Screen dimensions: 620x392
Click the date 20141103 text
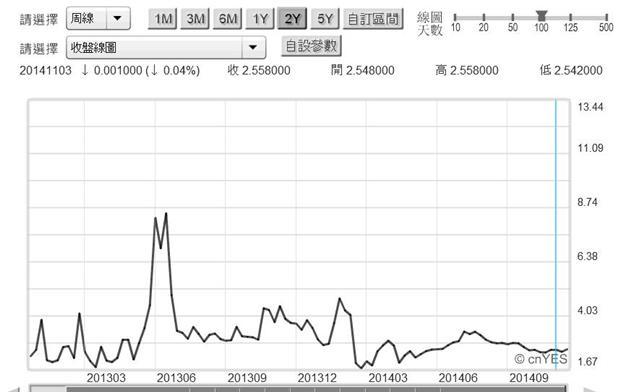point(45,70)
